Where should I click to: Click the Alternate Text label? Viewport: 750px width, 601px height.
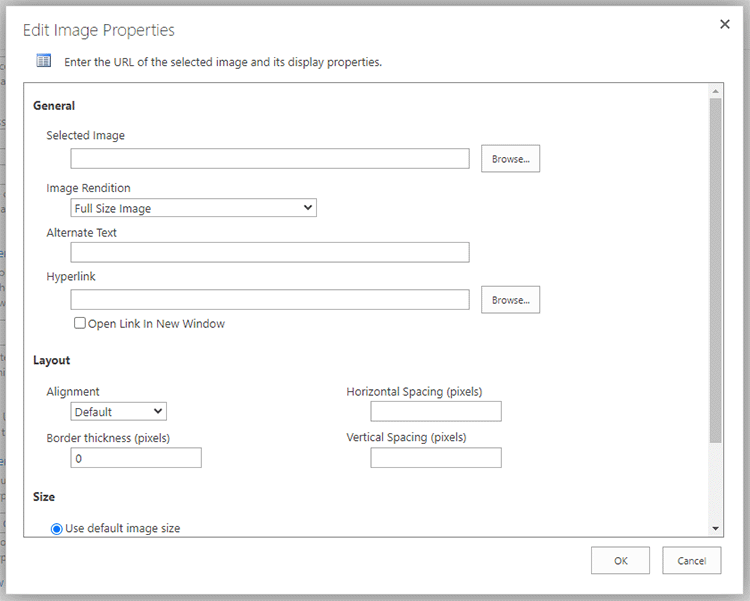[x=81, y=233]
